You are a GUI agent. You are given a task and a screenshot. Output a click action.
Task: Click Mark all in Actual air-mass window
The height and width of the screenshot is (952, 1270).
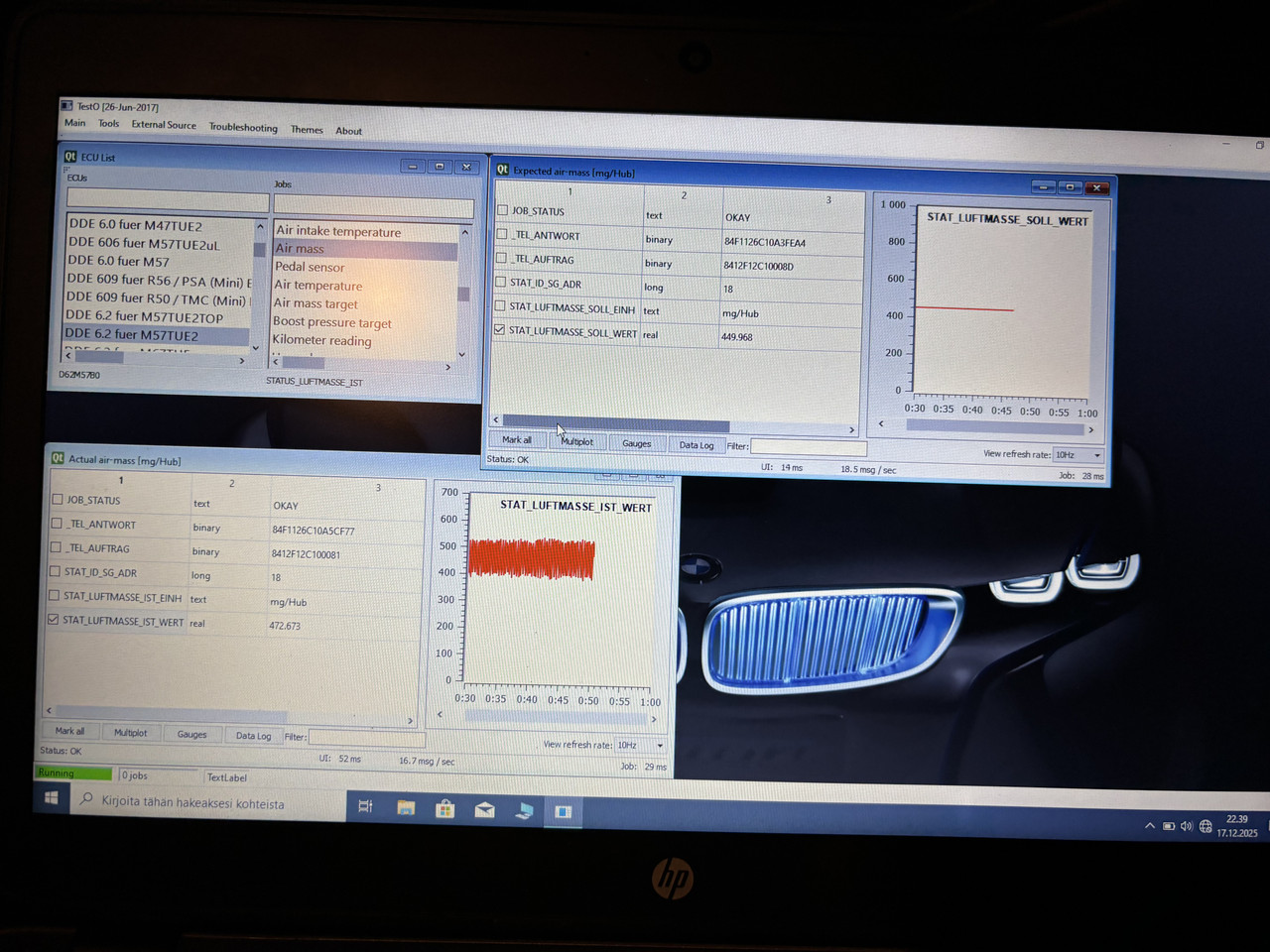(x=69, y=731)
